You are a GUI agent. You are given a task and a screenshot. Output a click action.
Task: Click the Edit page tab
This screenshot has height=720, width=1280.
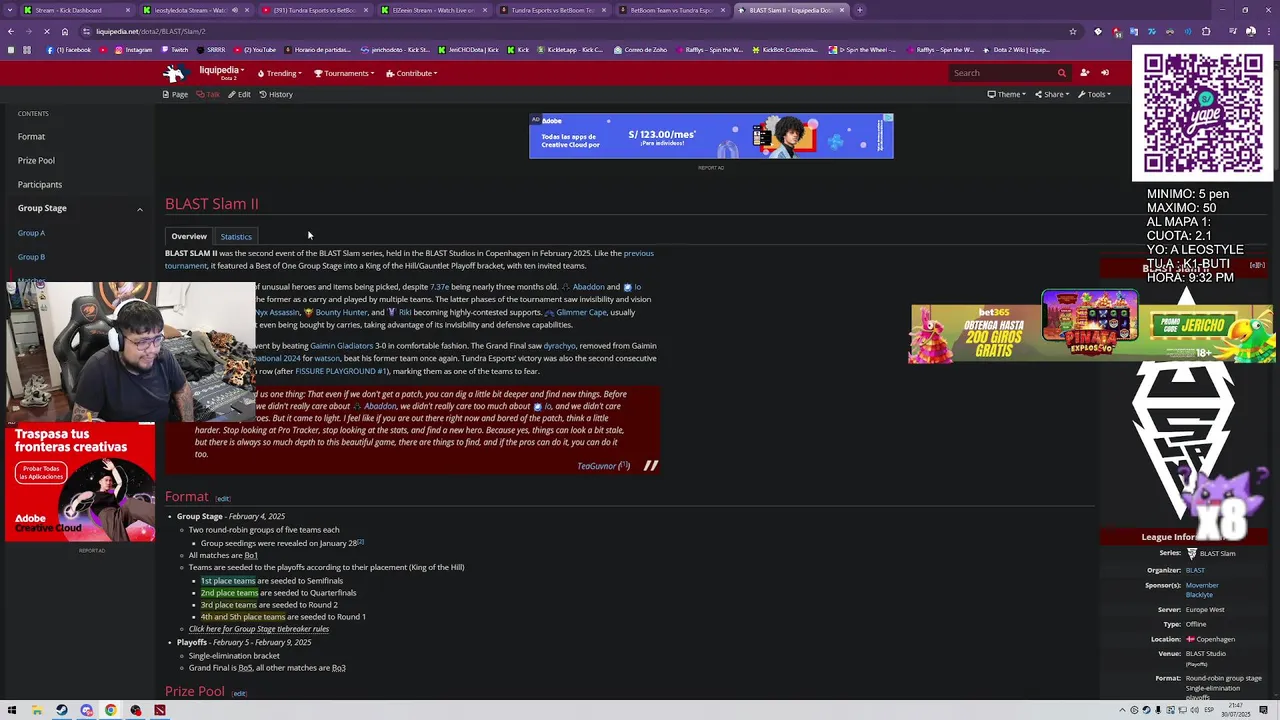(239, 94)
